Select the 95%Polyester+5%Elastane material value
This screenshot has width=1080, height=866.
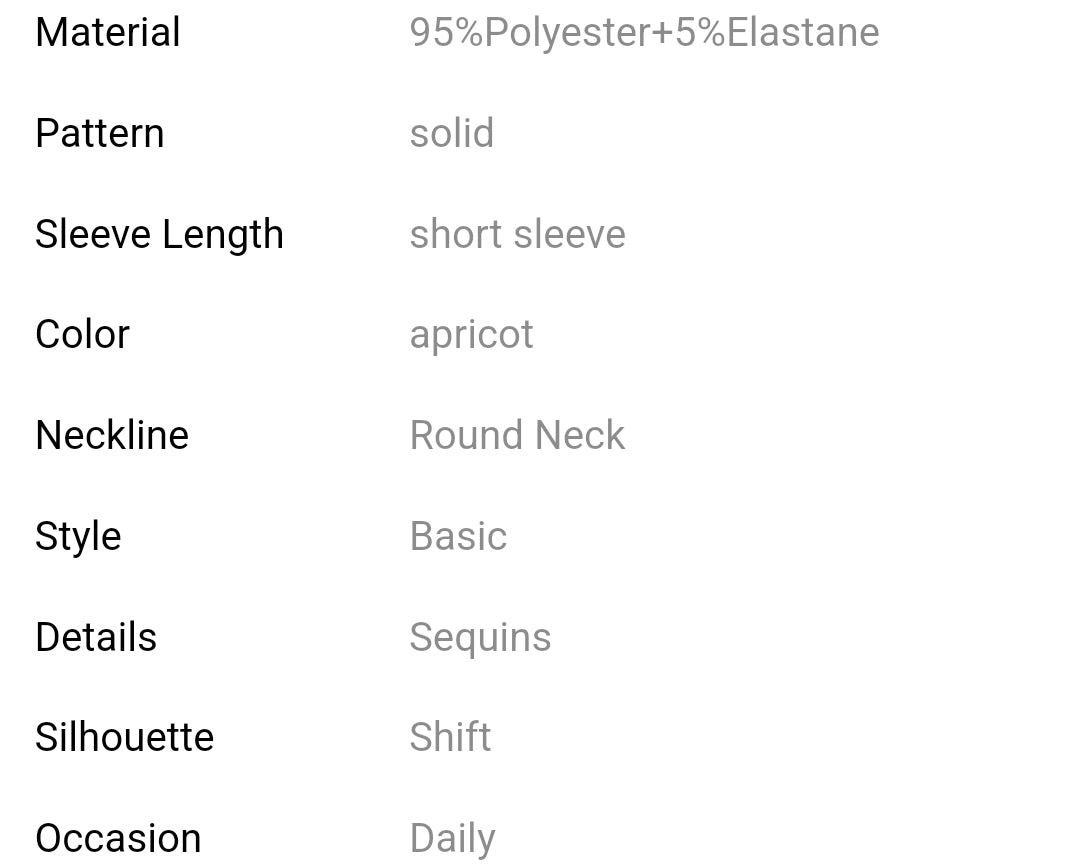(x=644, y=32)
